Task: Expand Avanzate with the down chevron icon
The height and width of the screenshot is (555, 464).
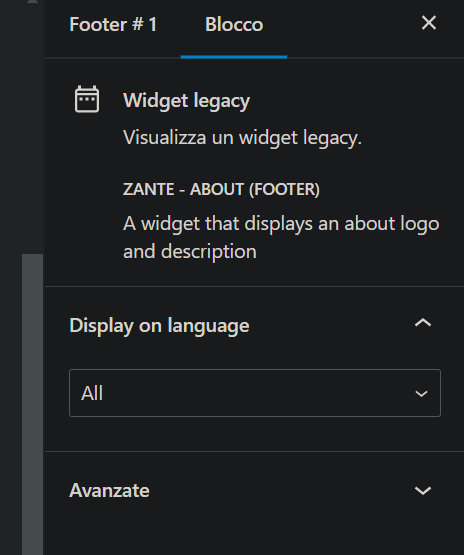Action: [423, 491]
